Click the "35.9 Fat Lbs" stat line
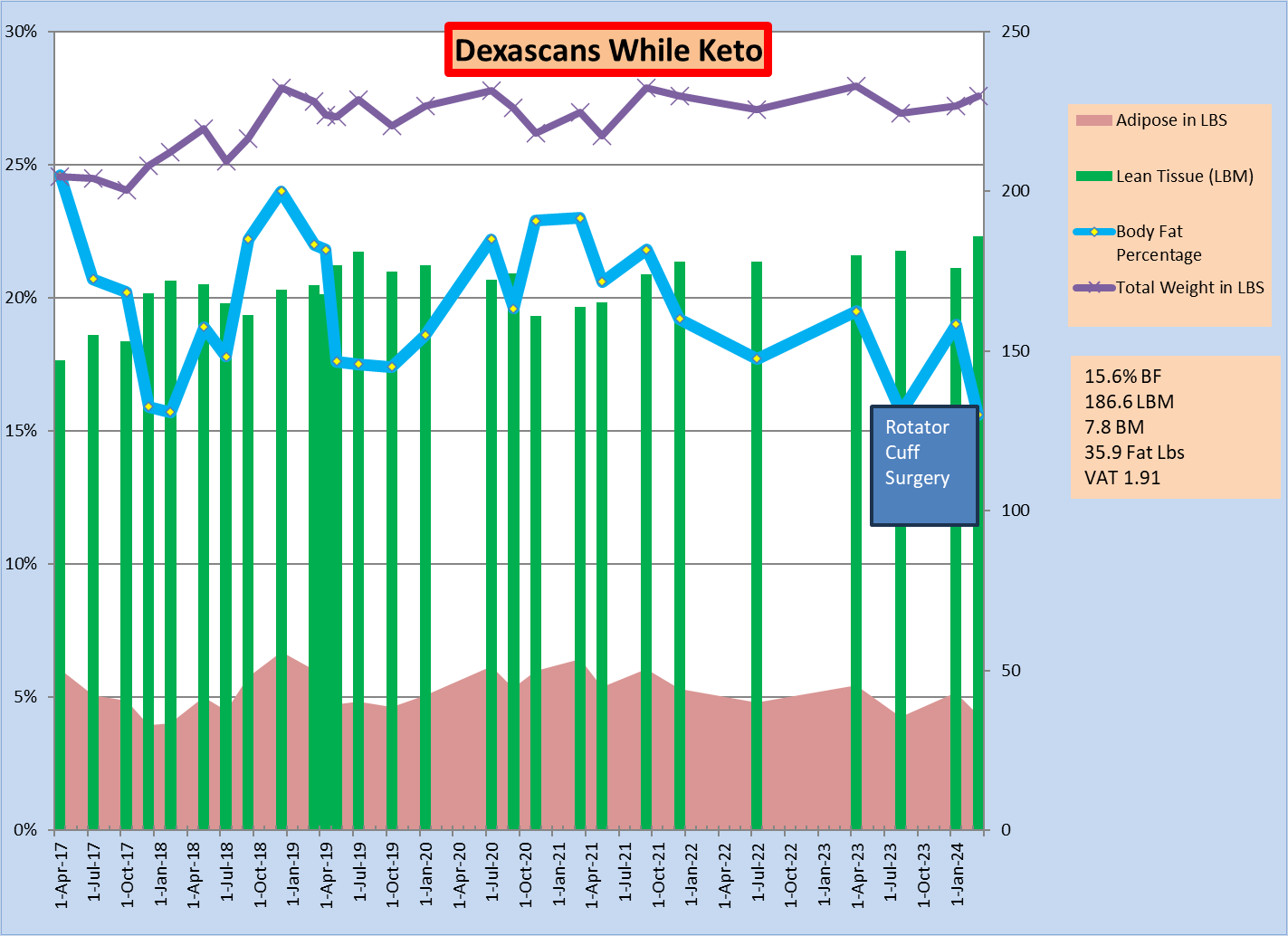1288x936 pixels. (x=1134, y=453)
